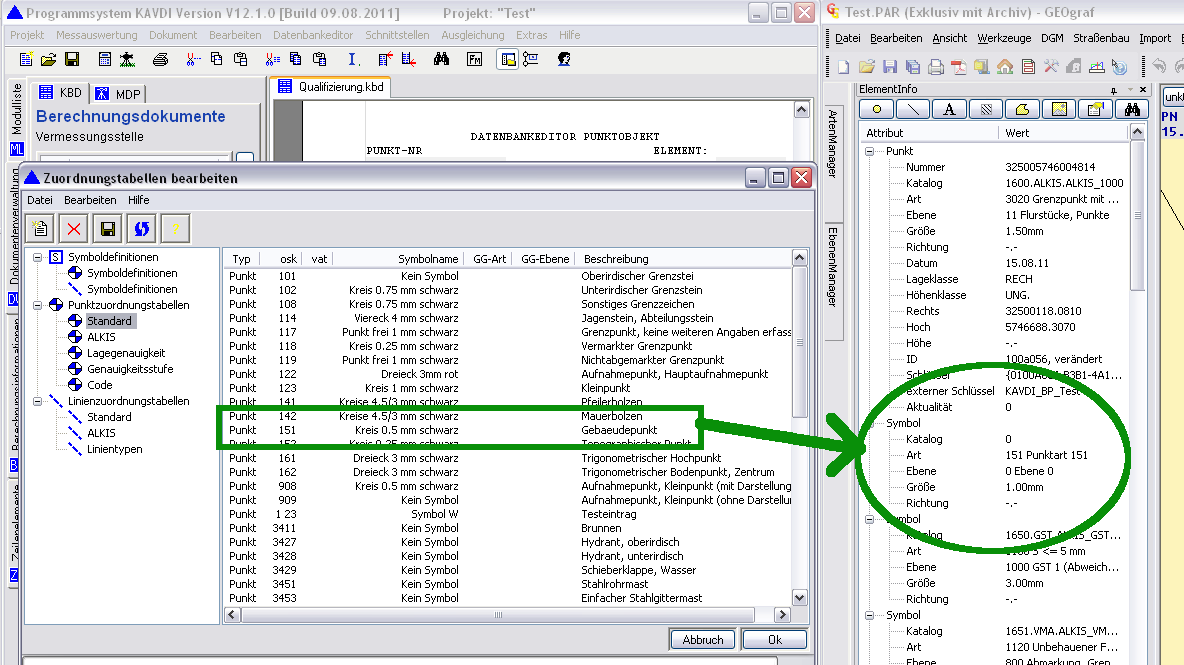Pin the ElementInfo panel with pushpin
Viewport: 1184px width, 665px height.
[x=1114, y=90]
